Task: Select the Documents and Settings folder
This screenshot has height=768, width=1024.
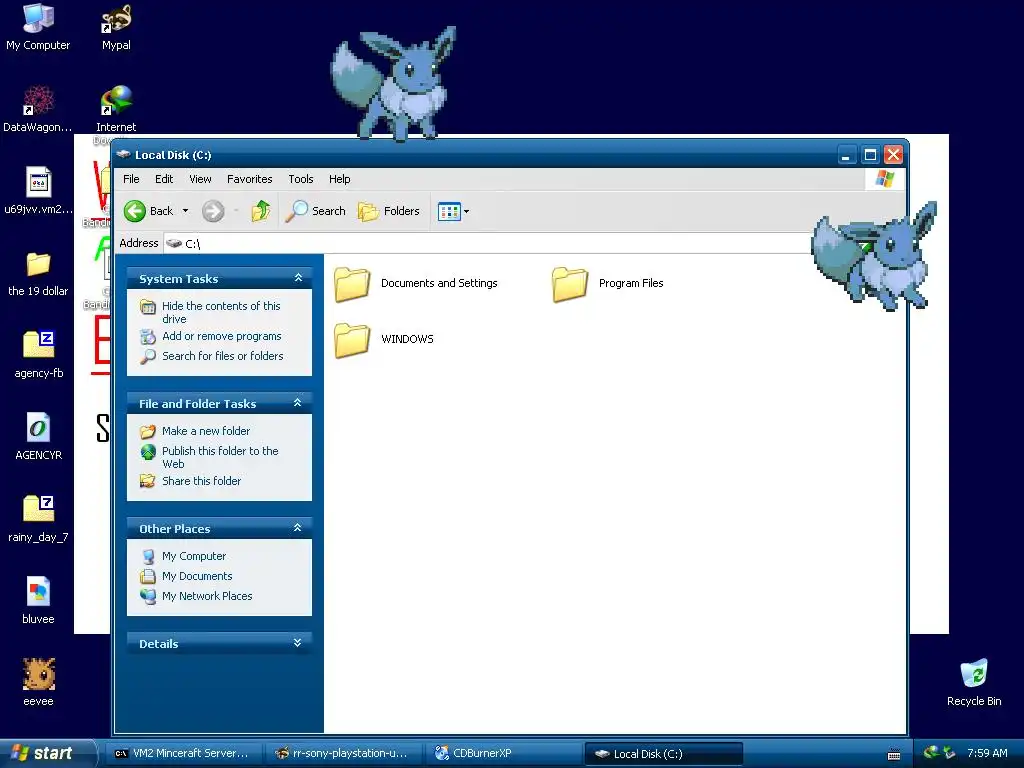Action: [x=416, y=283]
